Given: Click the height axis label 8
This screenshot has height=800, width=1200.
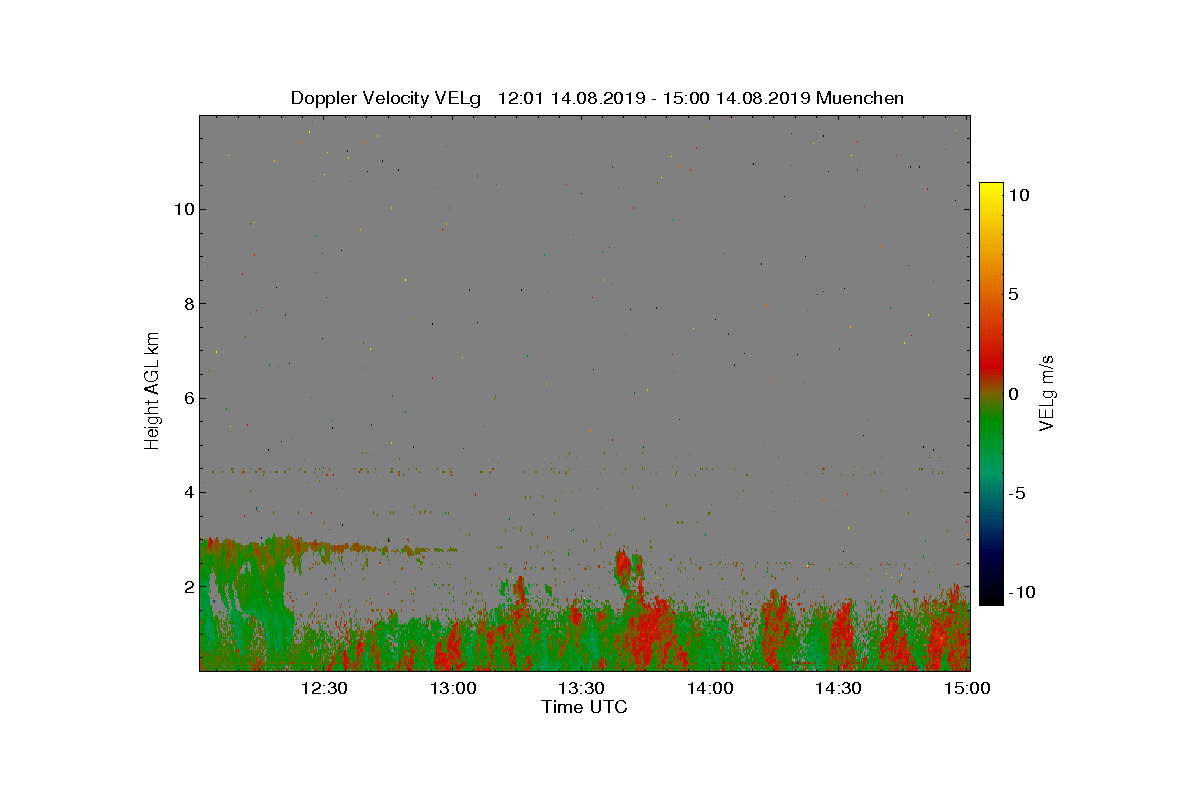Looking at the screenshot, I should coord(187,303).
